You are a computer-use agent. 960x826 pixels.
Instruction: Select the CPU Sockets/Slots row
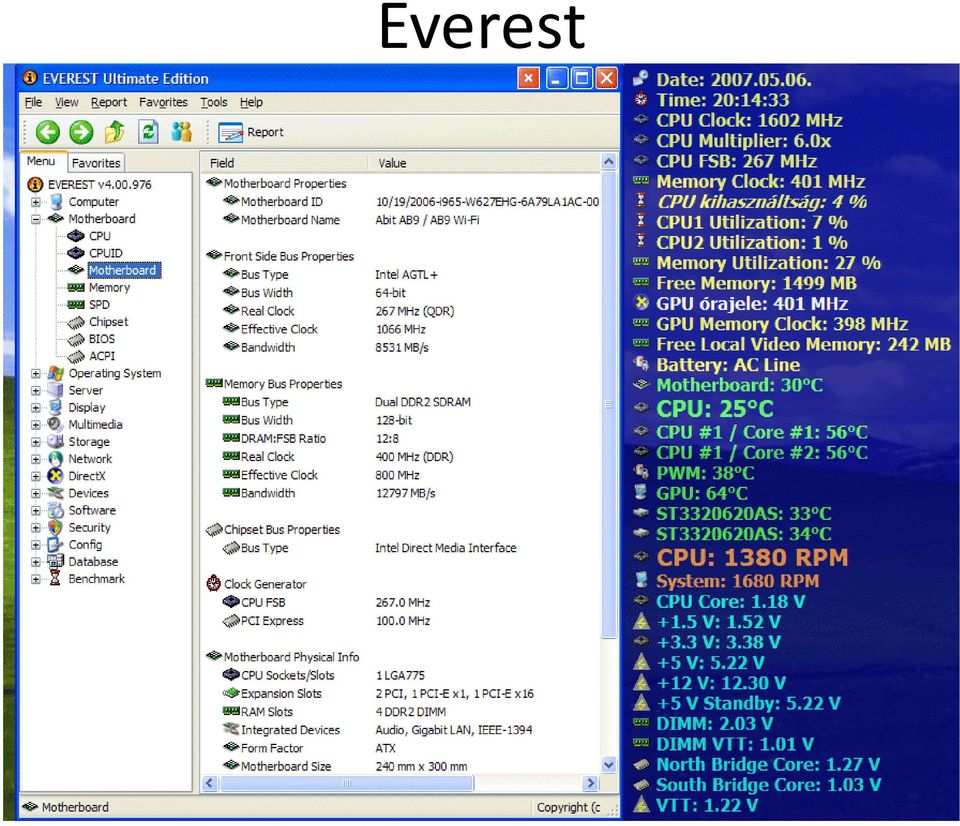tap(401, 675)
